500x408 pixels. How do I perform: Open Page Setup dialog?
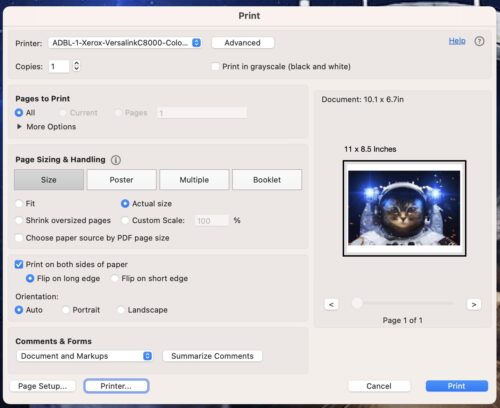(x=43, y=386)
